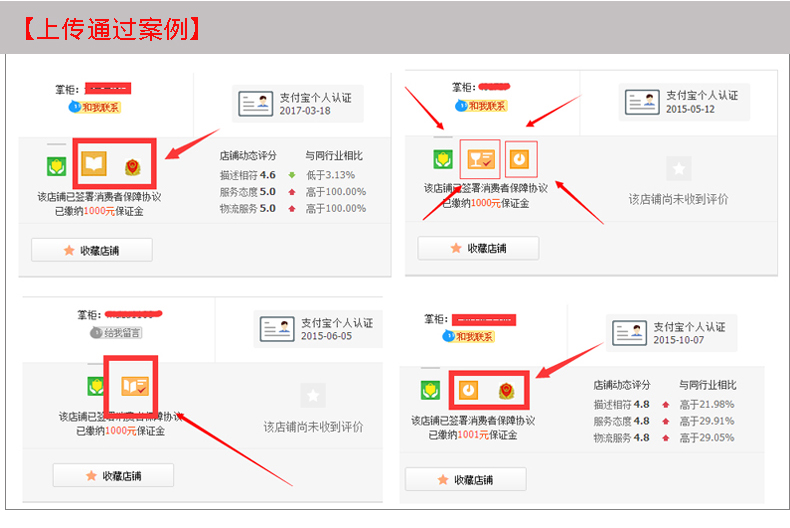This screenshot has width=790, height=528.
Task: Click the red arrow next to 高于29.91%
Action: 666,421
